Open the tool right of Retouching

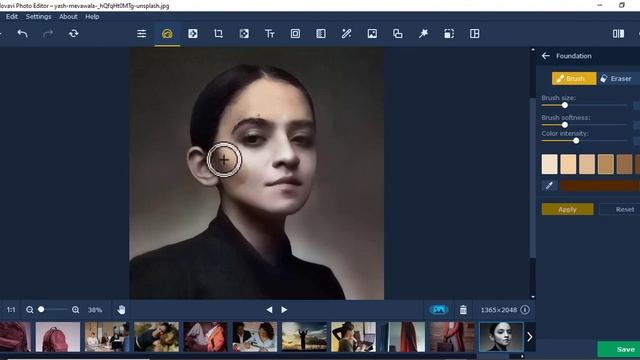click(x=193, y=33)
